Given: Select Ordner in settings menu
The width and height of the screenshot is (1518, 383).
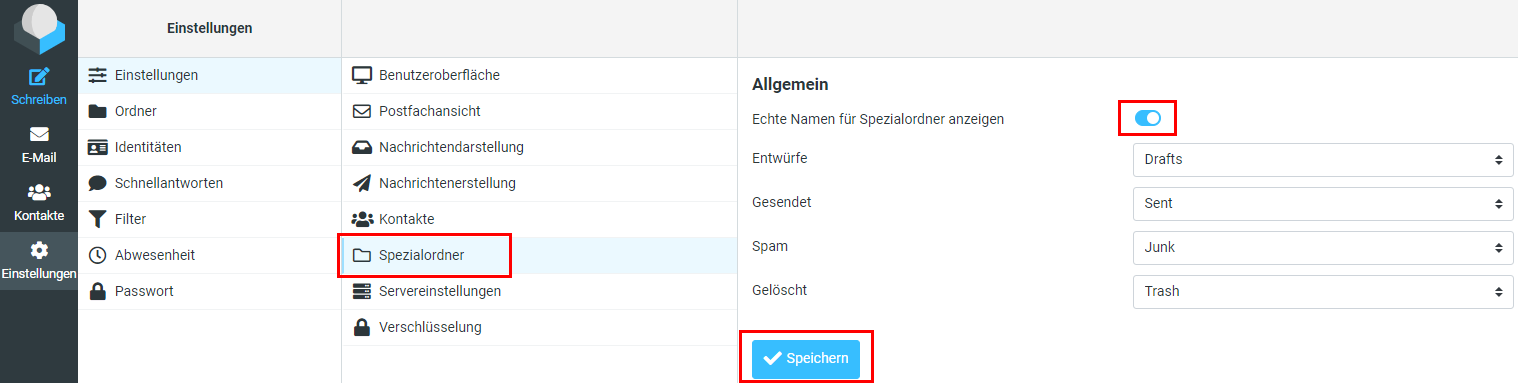Looking at the screenshot, I should (x=209, y=111).
